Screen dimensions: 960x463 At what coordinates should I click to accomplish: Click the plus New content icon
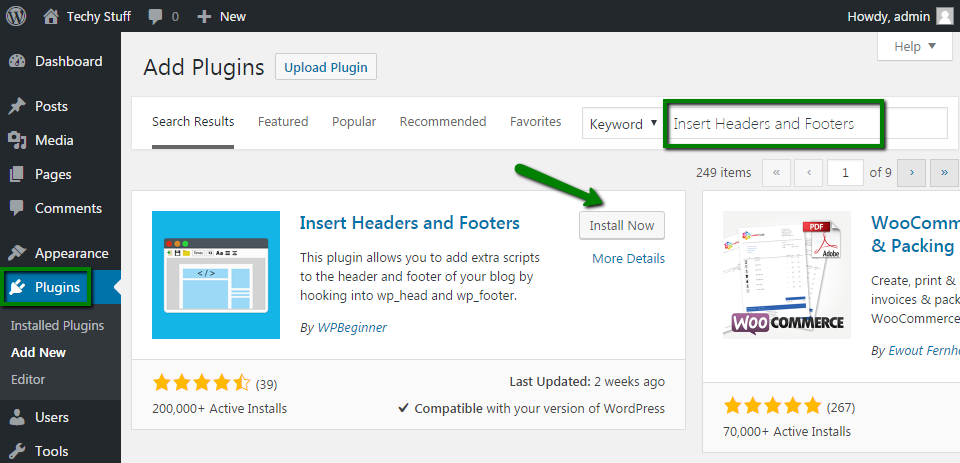(204, 17)
